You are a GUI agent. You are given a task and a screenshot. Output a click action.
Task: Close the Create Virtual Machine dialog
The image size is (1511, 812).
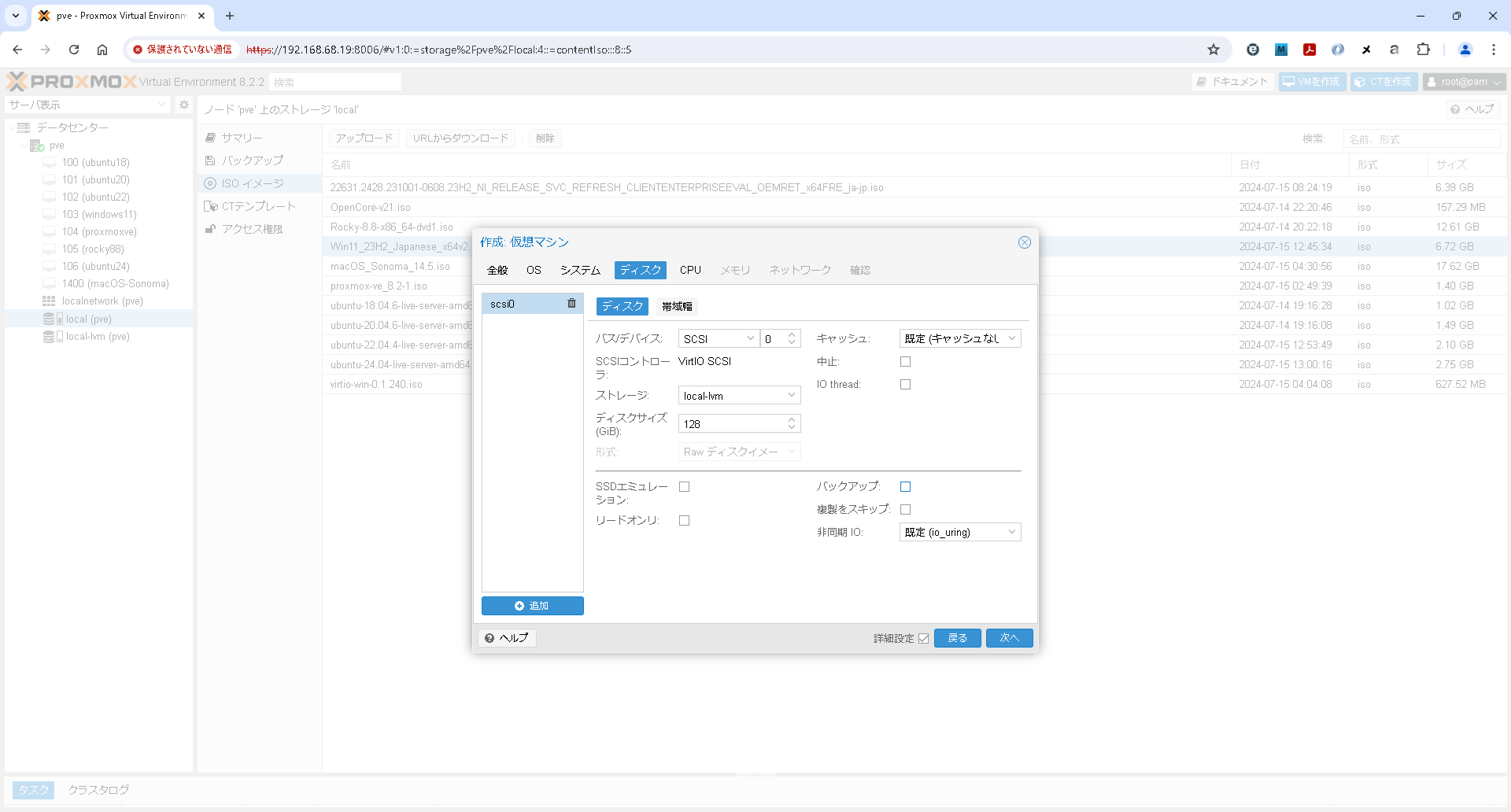point(1024,242)
